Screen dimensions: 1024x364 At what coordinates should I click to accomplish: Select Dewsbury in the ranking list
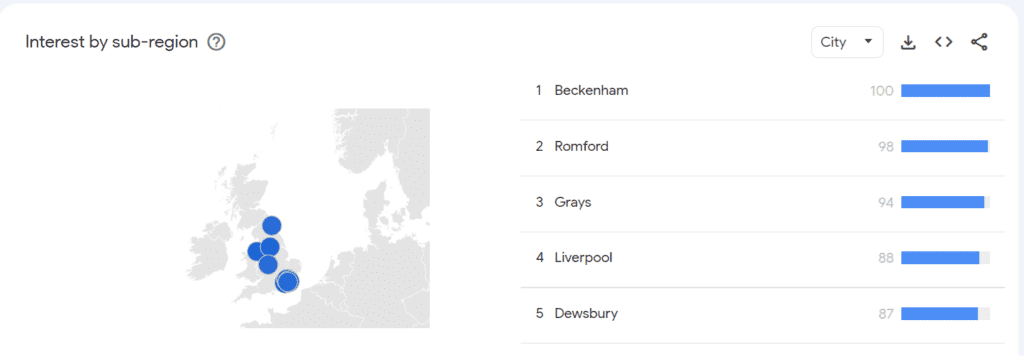762,314
